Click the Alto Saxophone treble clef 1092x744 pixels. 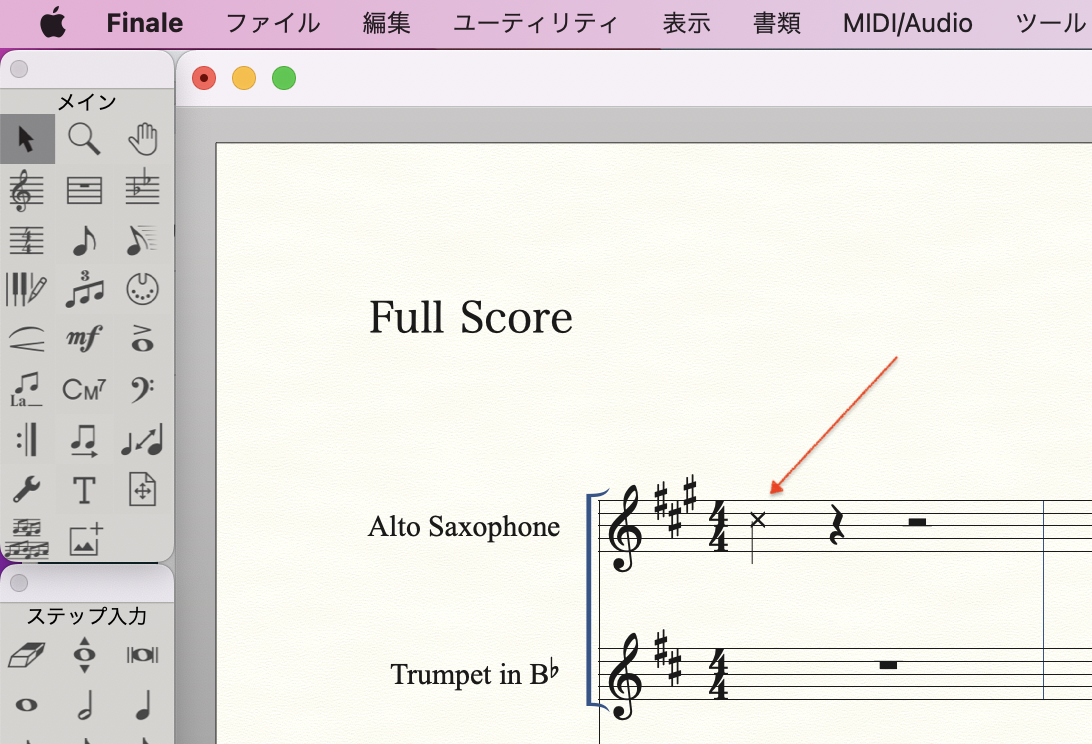coord(624,528)
